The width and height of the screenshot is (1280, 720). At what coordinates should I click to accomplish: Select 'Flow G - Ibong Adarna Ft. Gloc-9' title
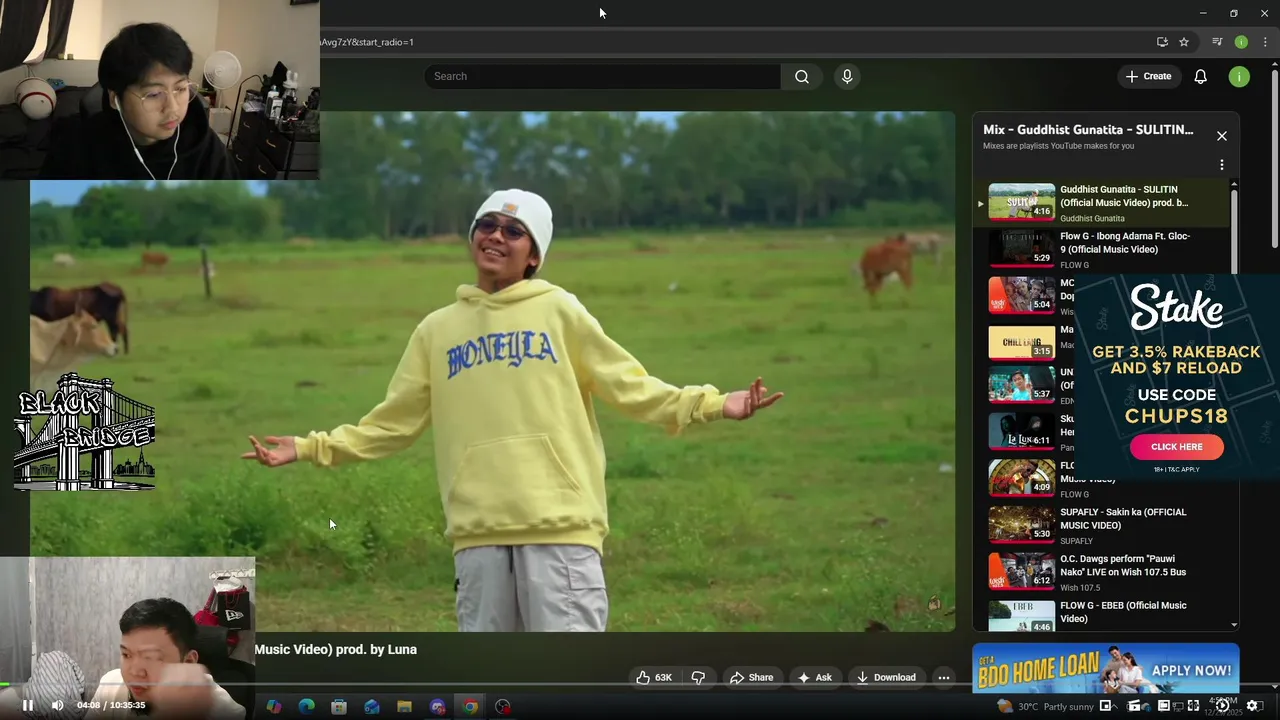pyautogui.click(x=1125, y=243)
